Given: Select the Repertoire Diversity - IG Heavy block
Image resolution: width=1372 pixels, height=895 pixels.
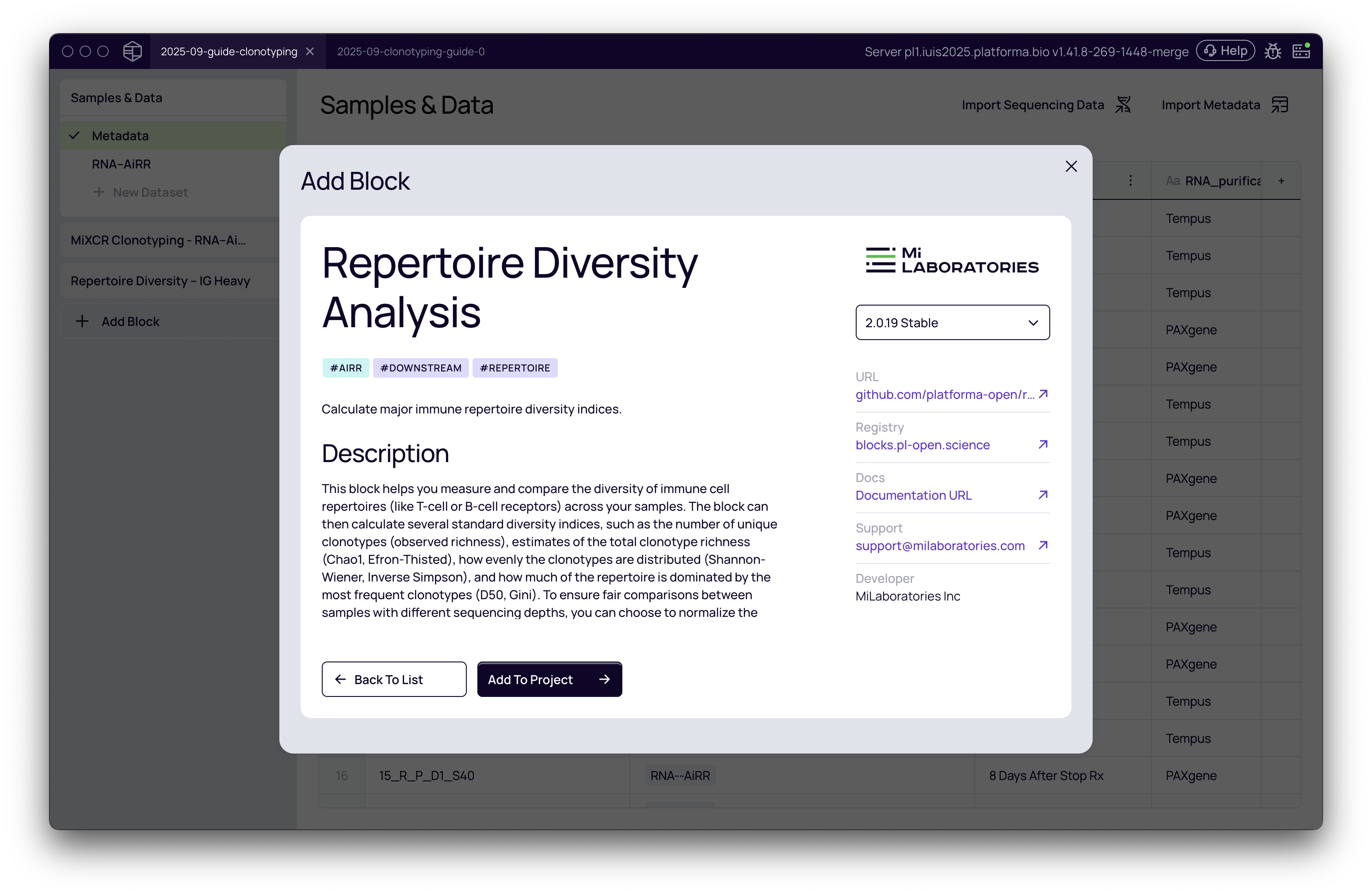Looking at the screenshot, I should coord(160,281).
